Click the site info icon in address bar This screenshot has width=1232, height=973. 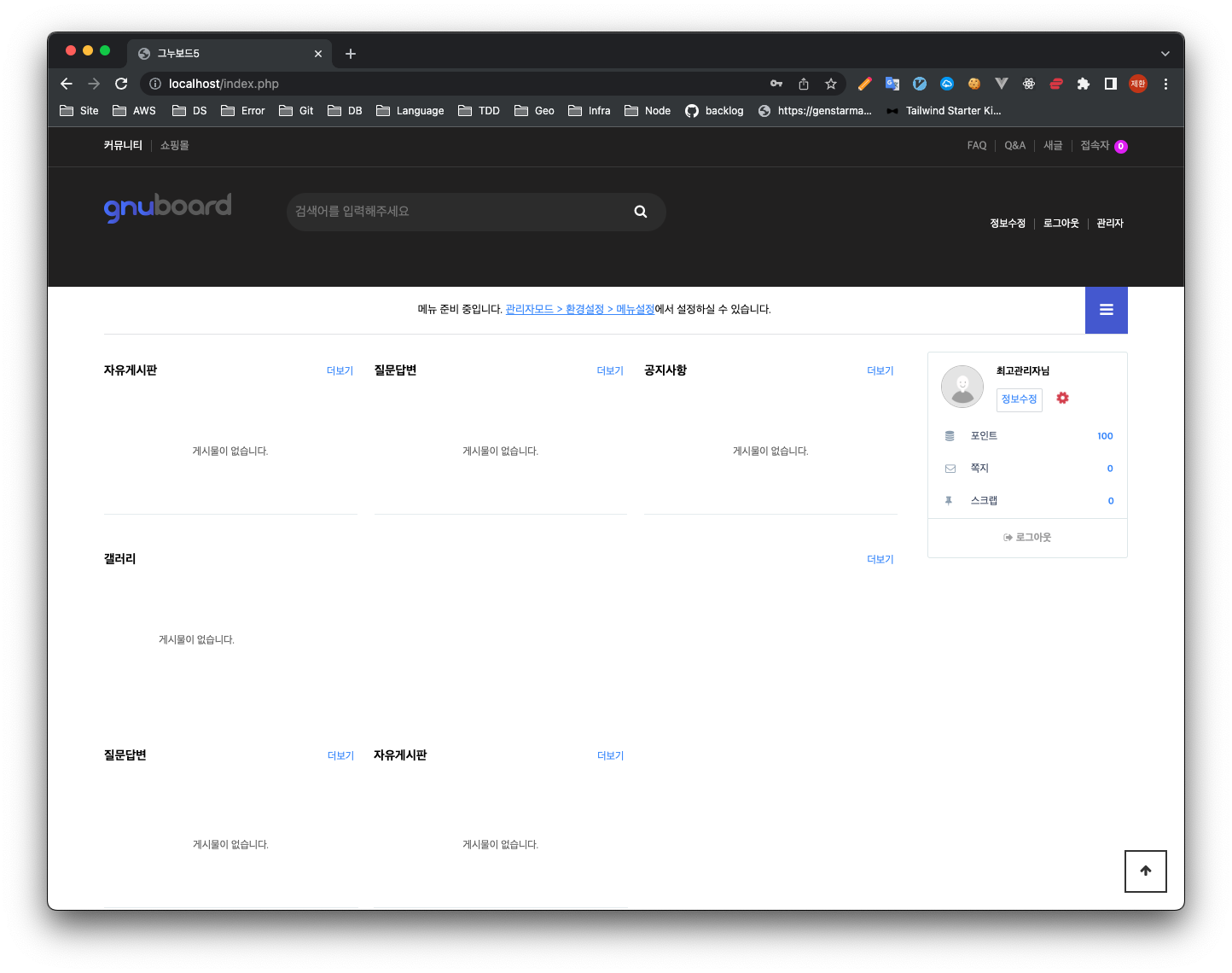click(x=155, y=84)
